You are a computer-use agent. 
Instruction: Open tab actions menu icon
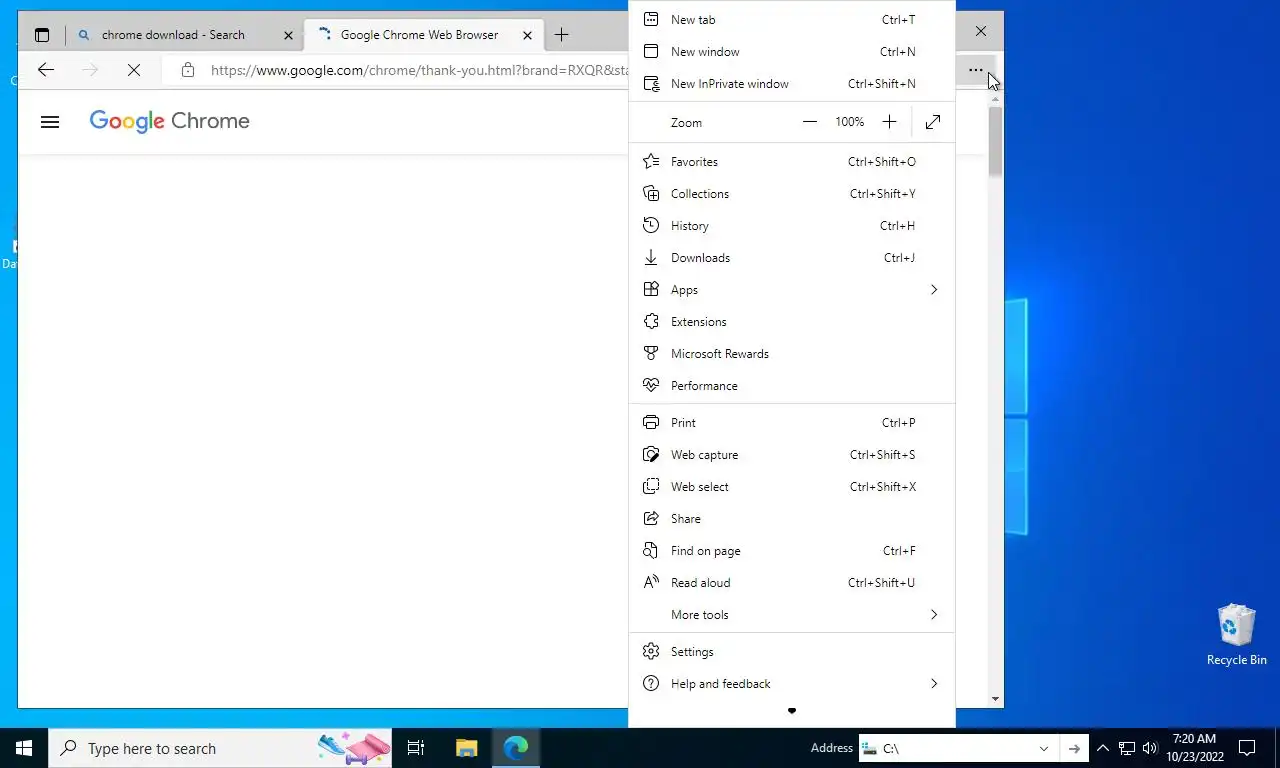point(42,35)
